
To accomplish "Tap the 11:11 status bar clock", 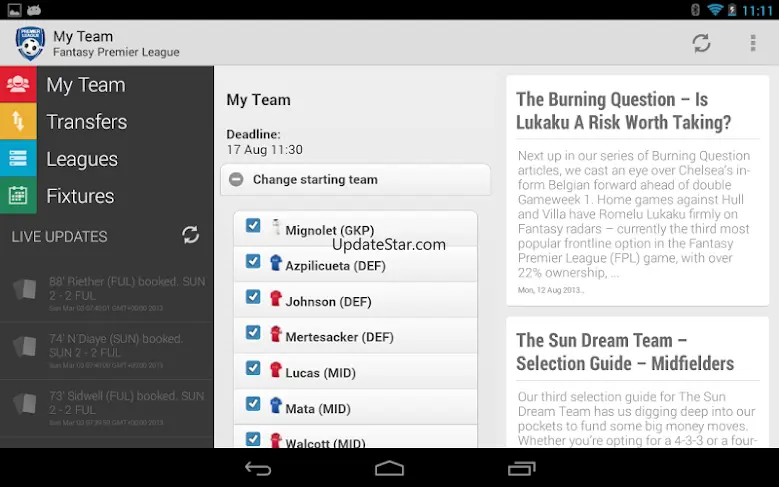I will pyautogui.click(x=757, y=10).
